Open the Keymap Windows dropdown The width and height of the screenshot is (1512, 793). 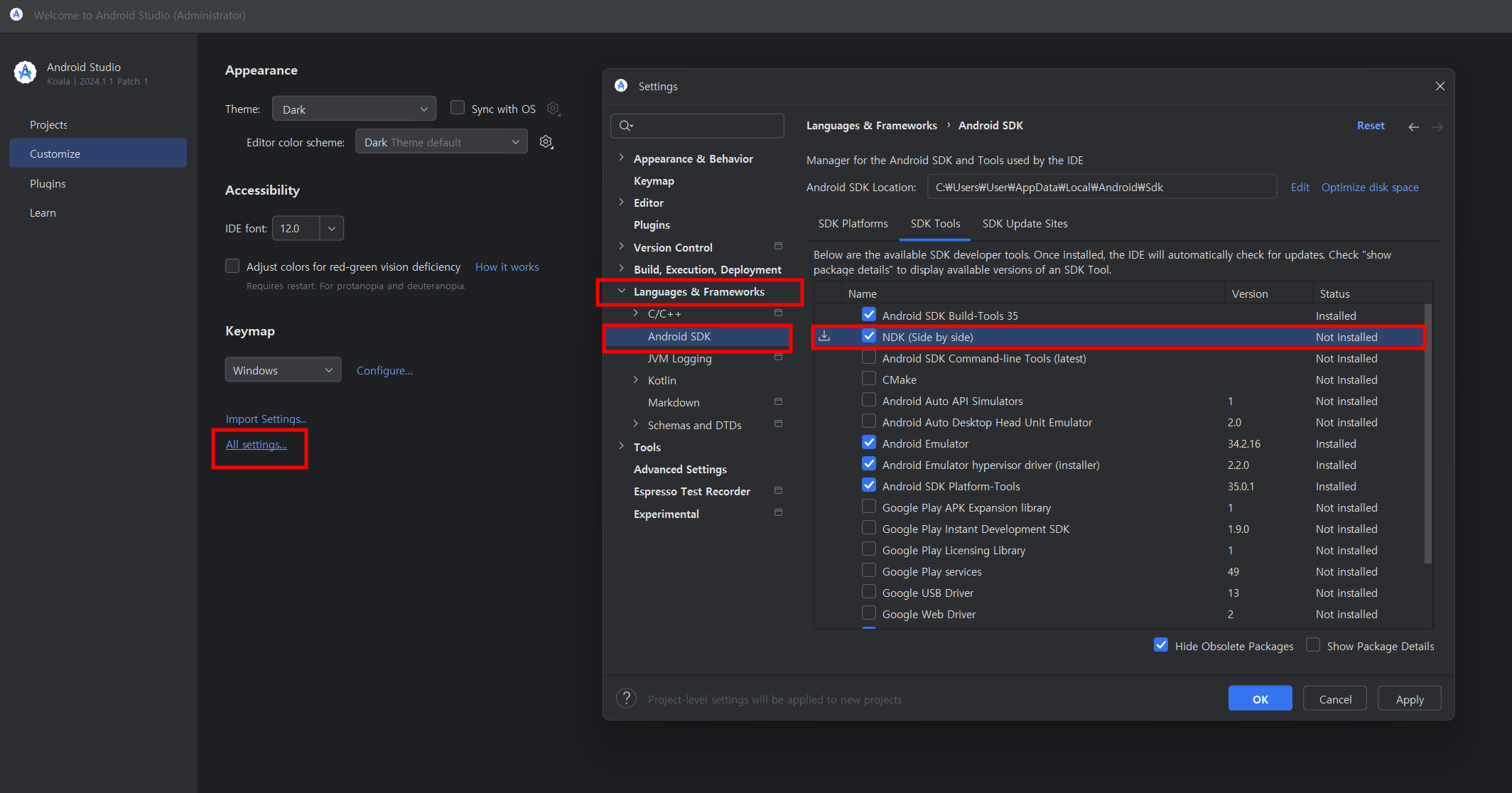283,369
